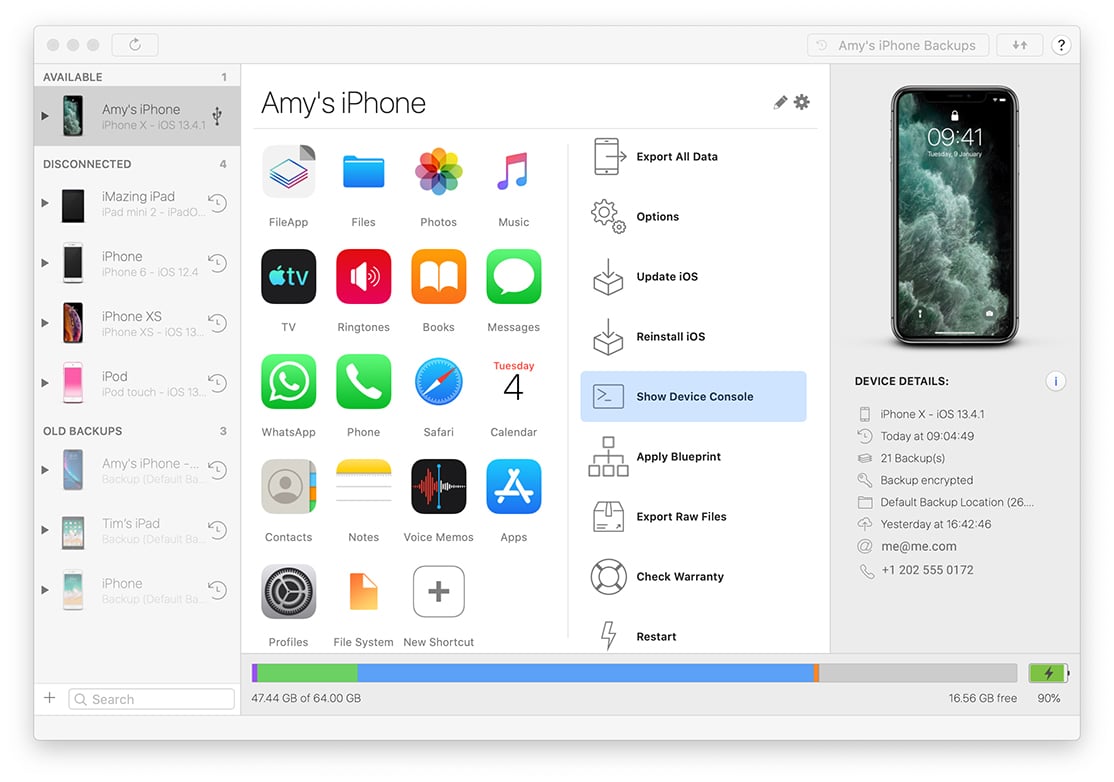
Task: Open the Books icon
Action: pyautogui.click(x=438, y=277)
